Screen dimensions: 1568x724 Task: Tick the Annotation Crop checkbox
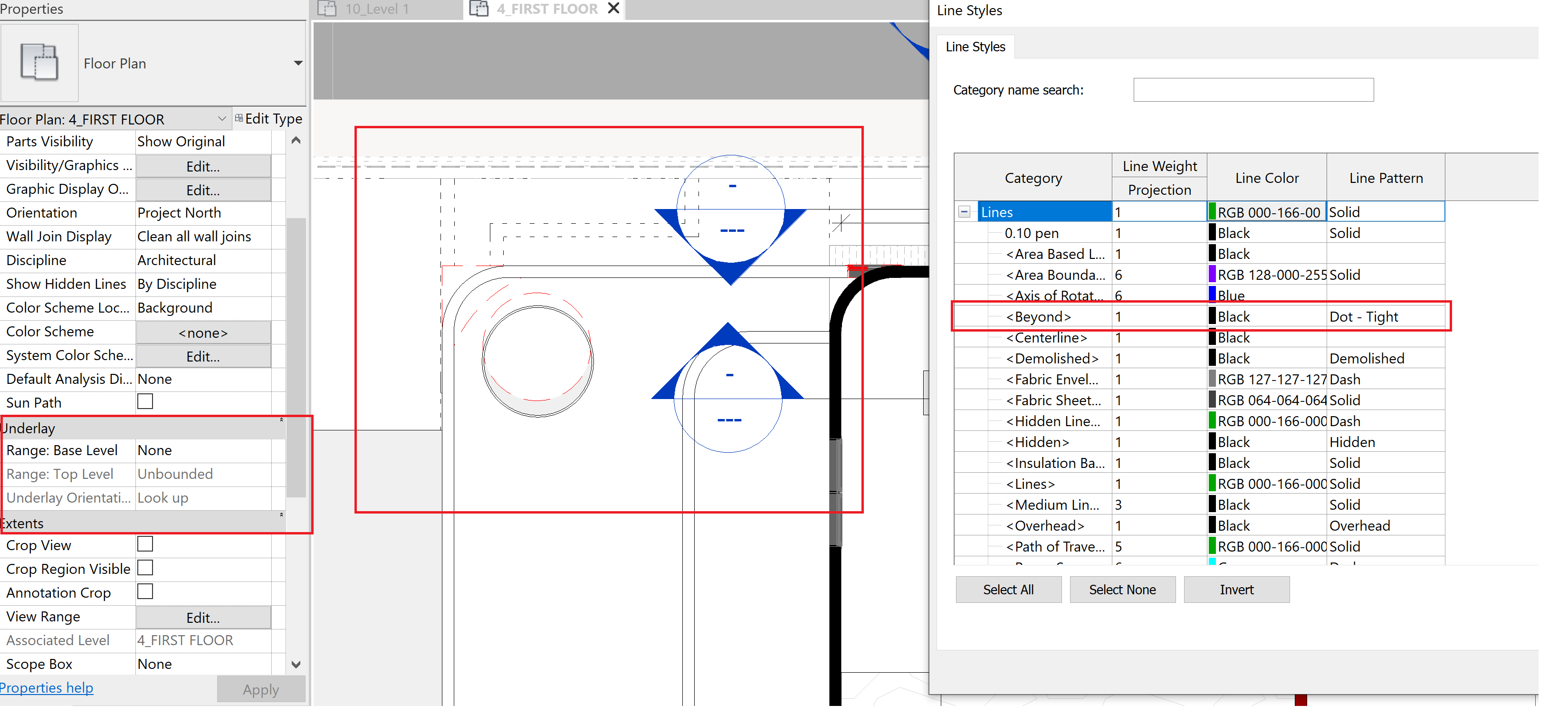(145, 591)
